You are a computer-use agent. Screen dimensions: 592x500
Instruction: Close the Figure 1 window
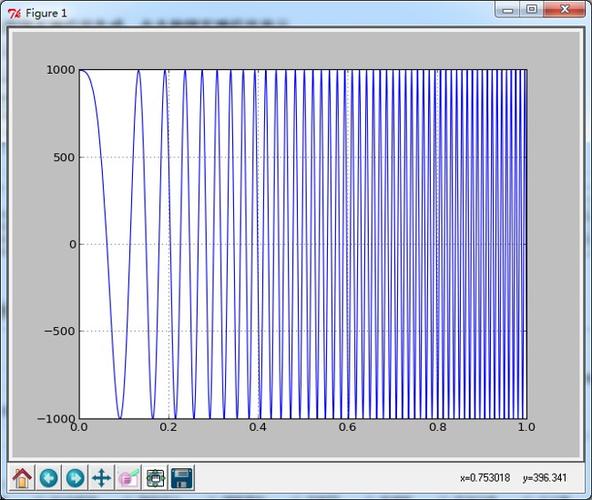(565, 9)
